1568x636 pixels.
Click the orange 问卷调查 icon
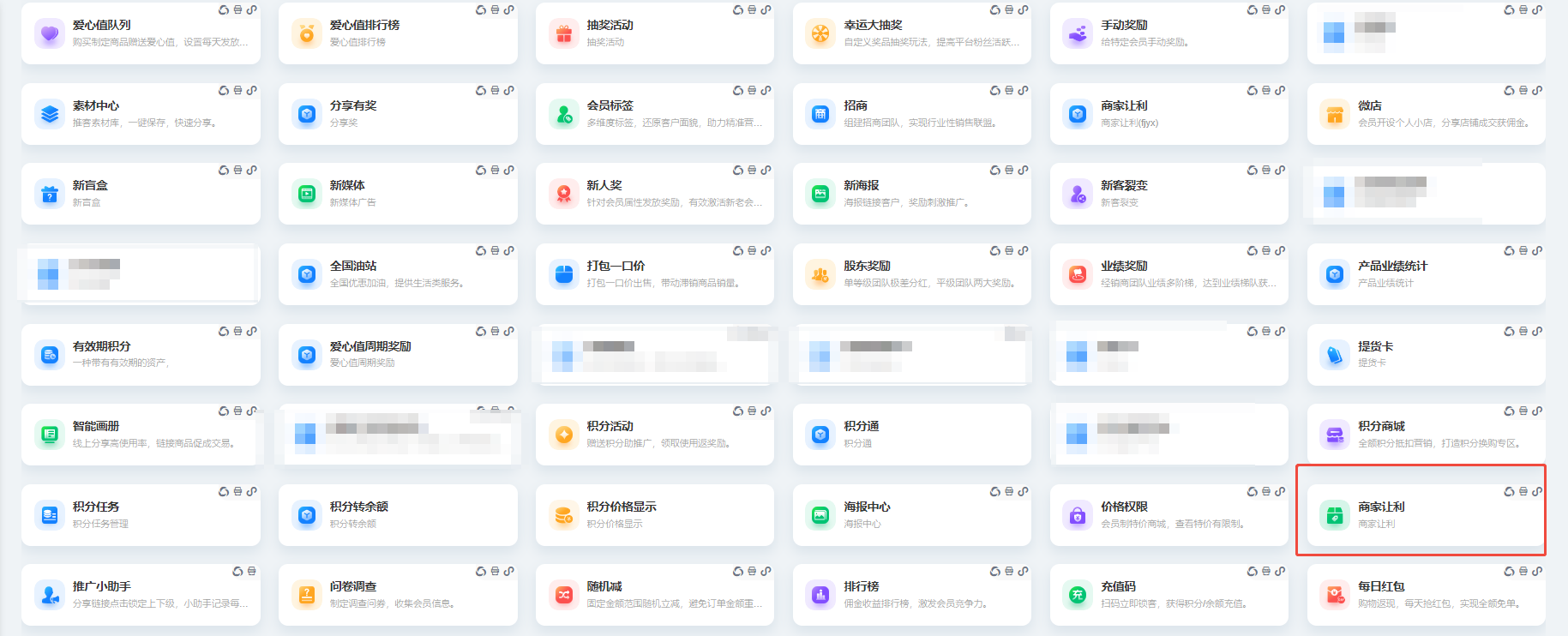307,595
